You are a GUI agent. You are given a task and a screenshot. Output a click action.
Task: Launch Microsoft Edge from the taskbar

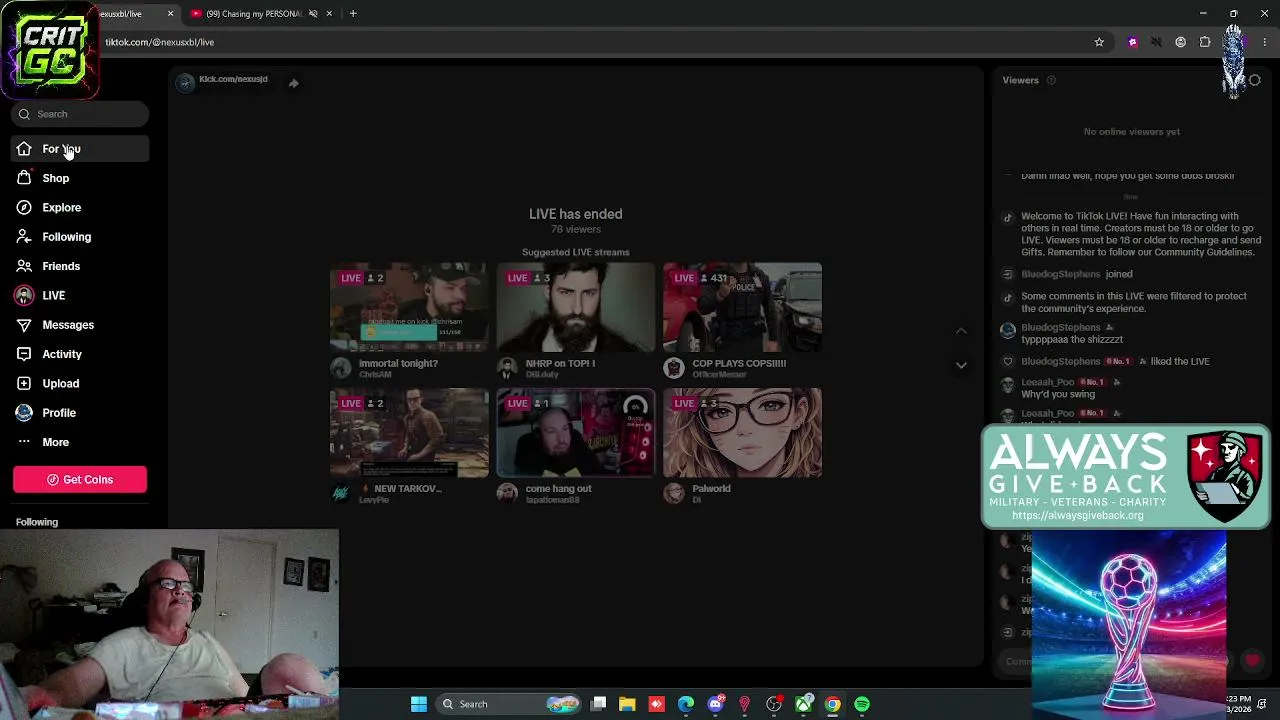click(x=686, y=704)
